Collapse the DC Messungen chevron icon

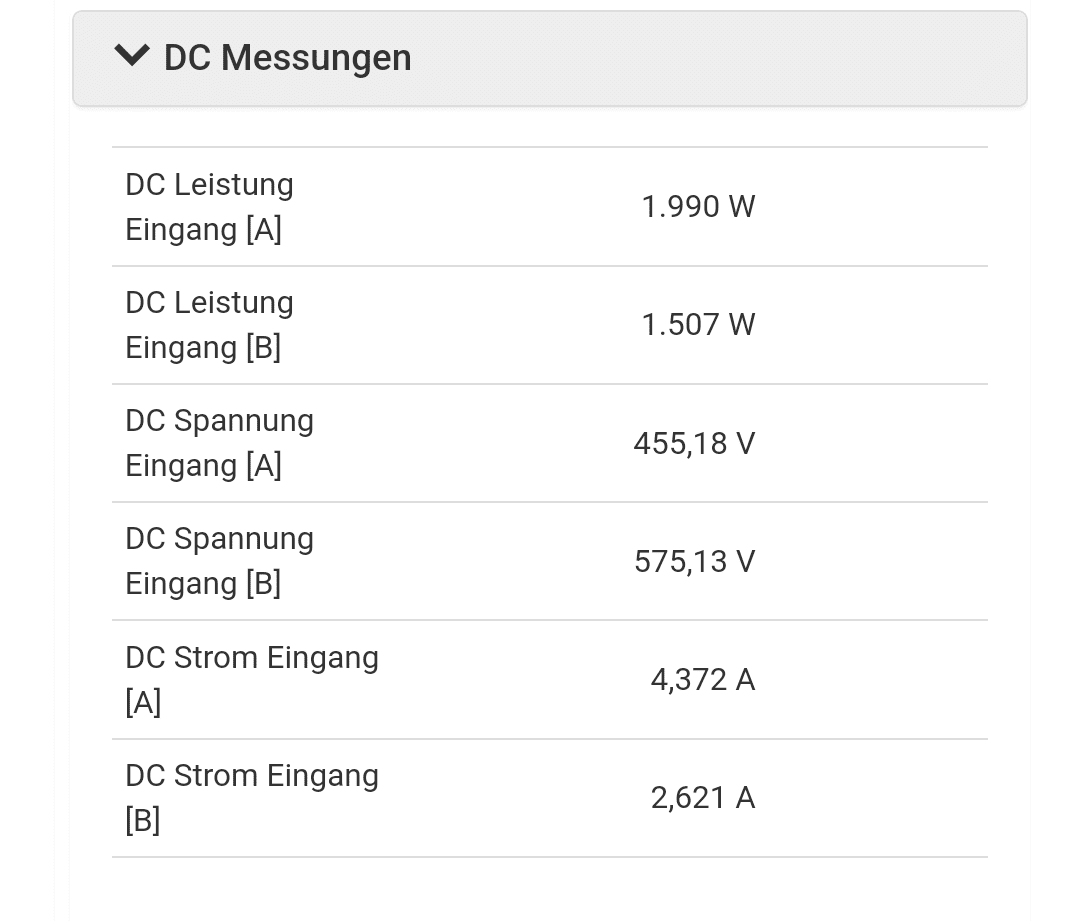132,56
